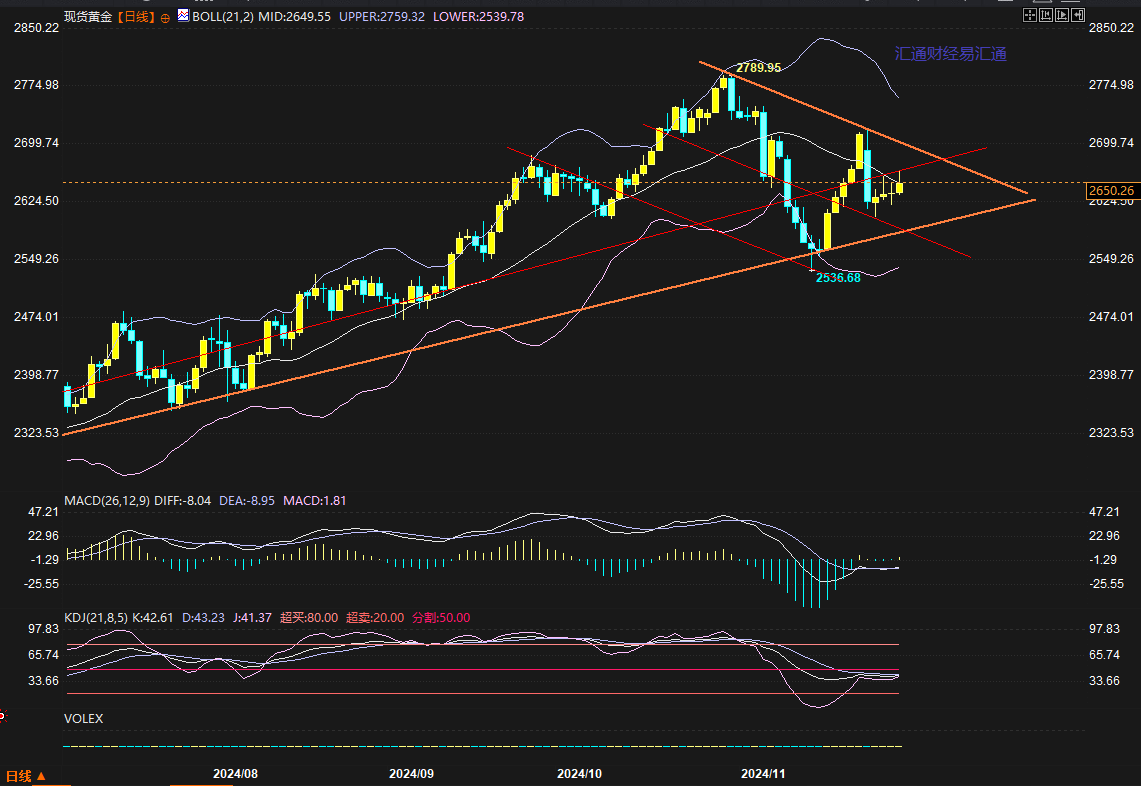This screenshot has height=786, width=1141.
Task: Click the DIFF:-8.04 reading
Action: (183, 501)
